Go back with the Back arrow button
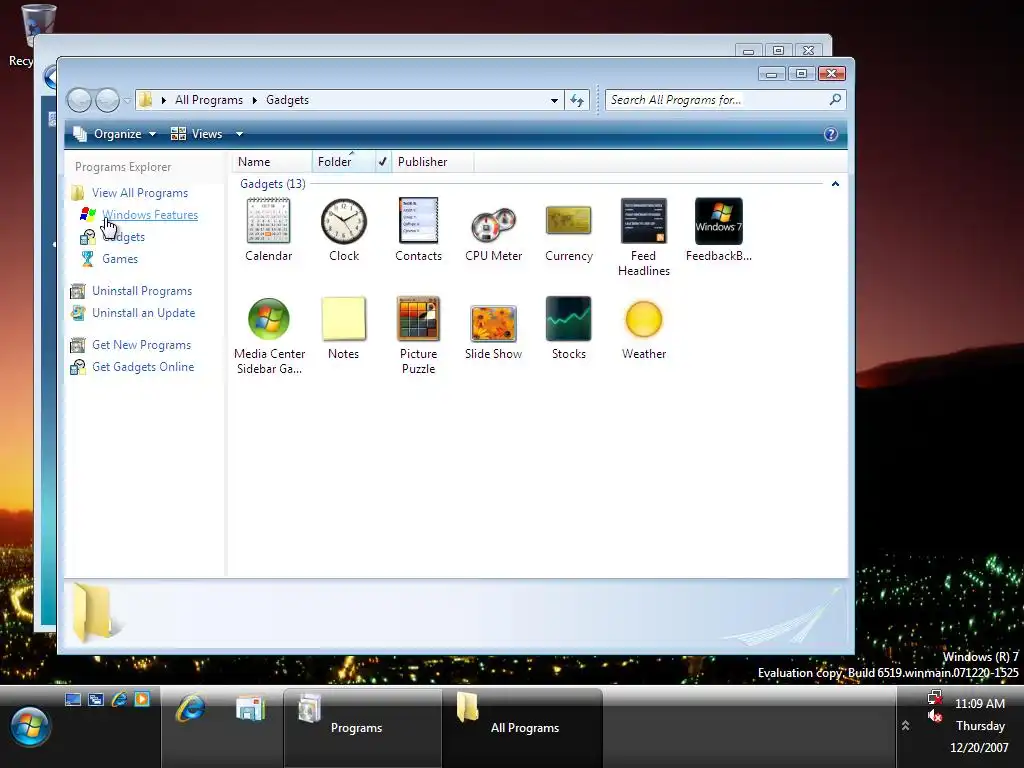The image size is (1024, 768). [x=79, y=100]
